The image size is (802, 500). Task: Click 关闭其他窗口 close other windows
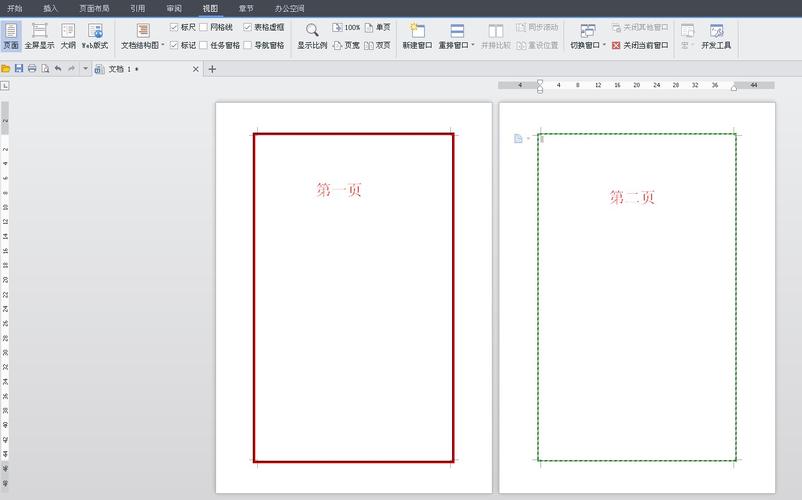[x=640, y=27]
